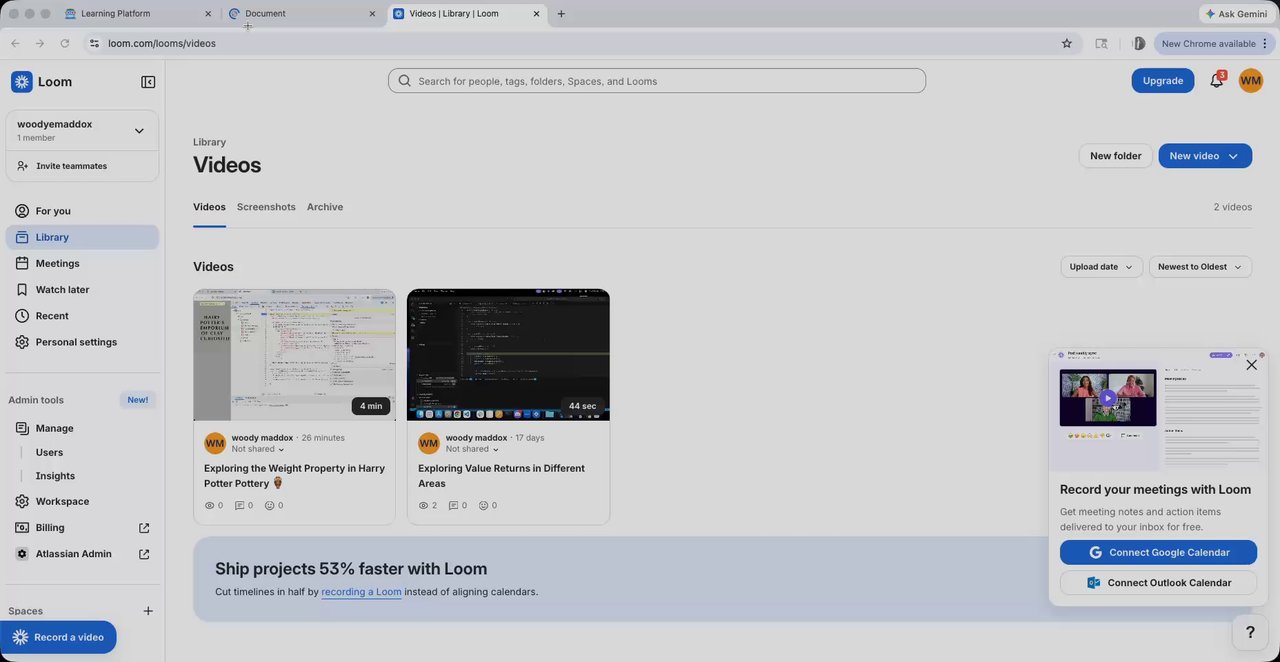Follow the recording a Loom link
The image size is (1280, 662).
pos(361,592)
